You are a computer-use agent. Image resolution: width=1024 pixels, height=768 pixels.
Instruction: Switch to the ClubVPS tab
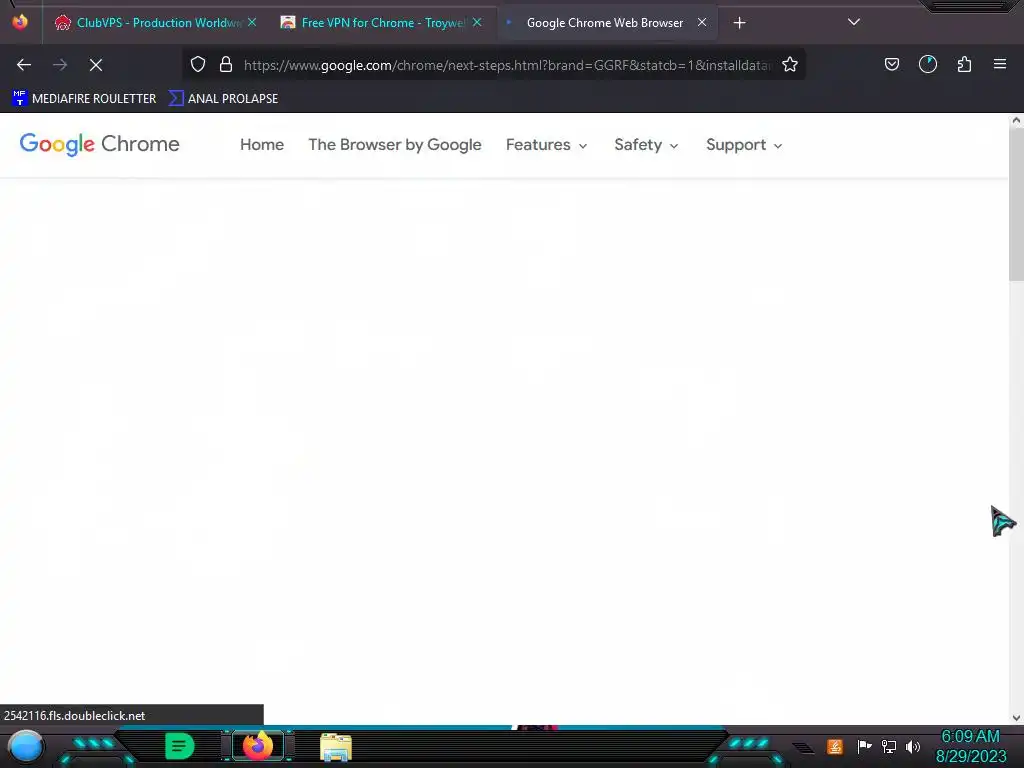[155, 23]
